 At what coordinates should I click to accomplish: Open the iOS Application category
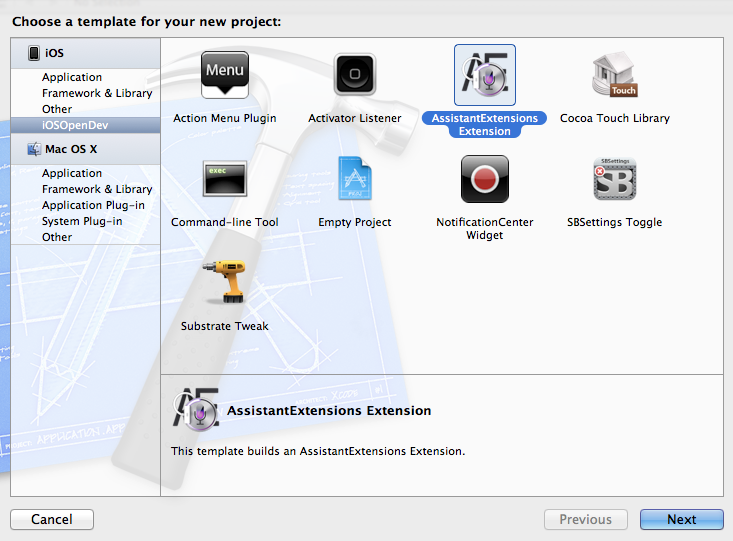pos(72,77)
